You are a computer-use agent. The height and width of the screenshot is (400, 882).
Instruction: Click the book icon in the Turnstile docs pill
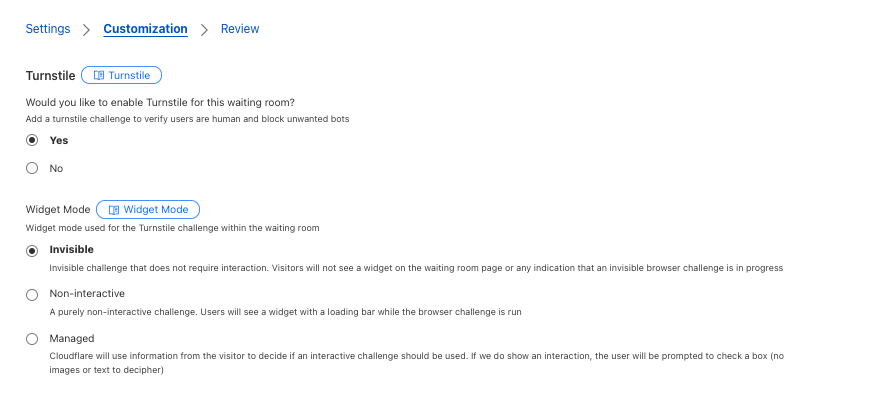99,75
